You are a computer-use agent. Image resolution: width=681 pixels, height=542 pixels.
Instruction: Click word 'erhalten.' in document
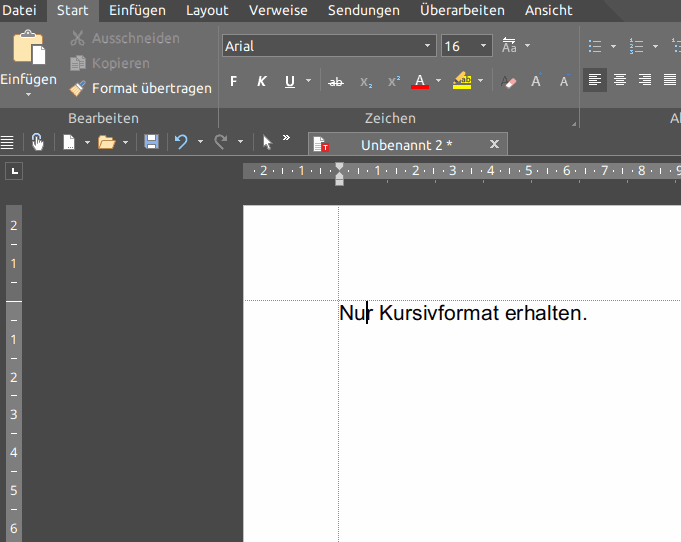coord(546,313)
